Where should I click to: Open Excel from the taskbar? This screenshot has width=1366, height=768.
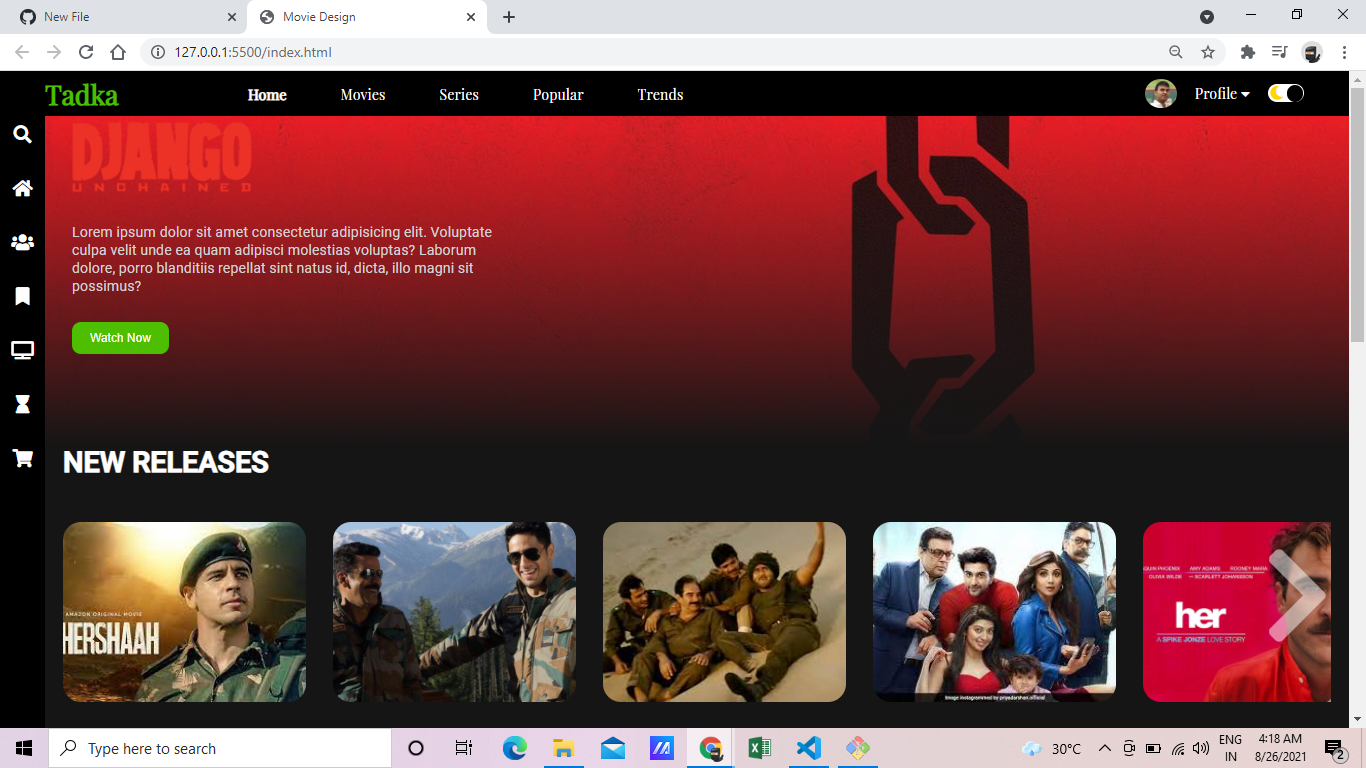coord(759,748)
